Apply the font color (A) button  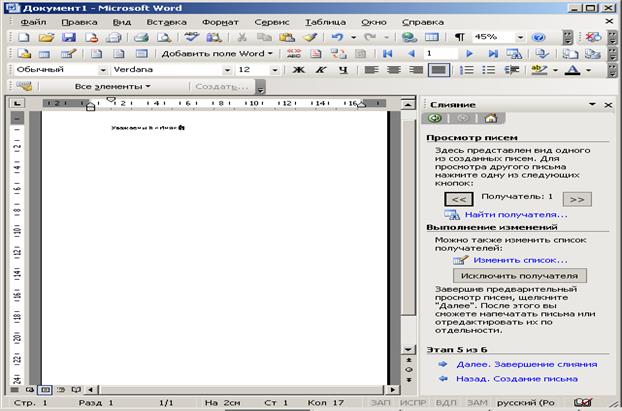(572, 70)
